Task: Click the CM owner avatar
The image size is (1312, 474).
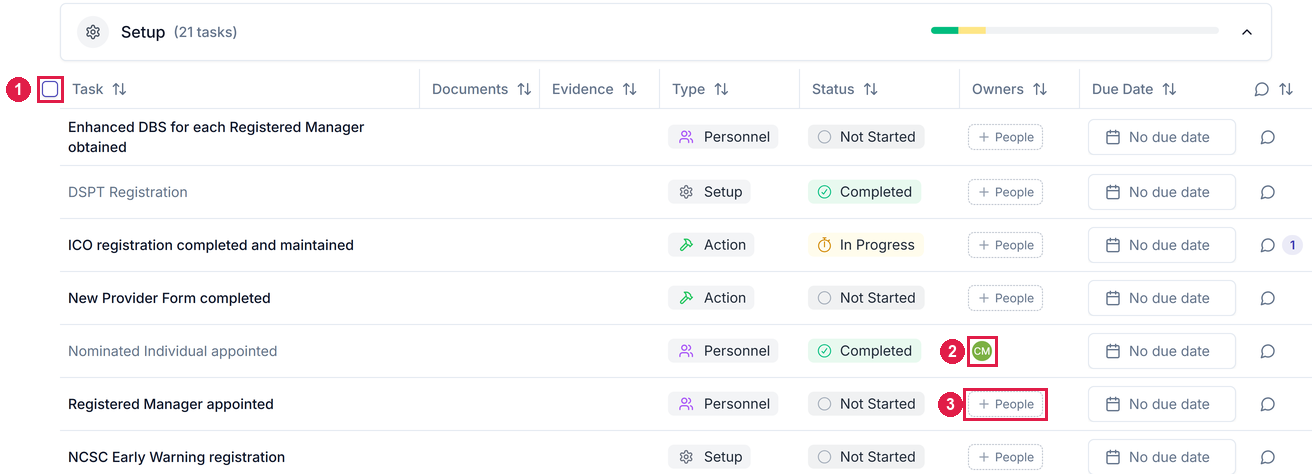Action: 982,351
